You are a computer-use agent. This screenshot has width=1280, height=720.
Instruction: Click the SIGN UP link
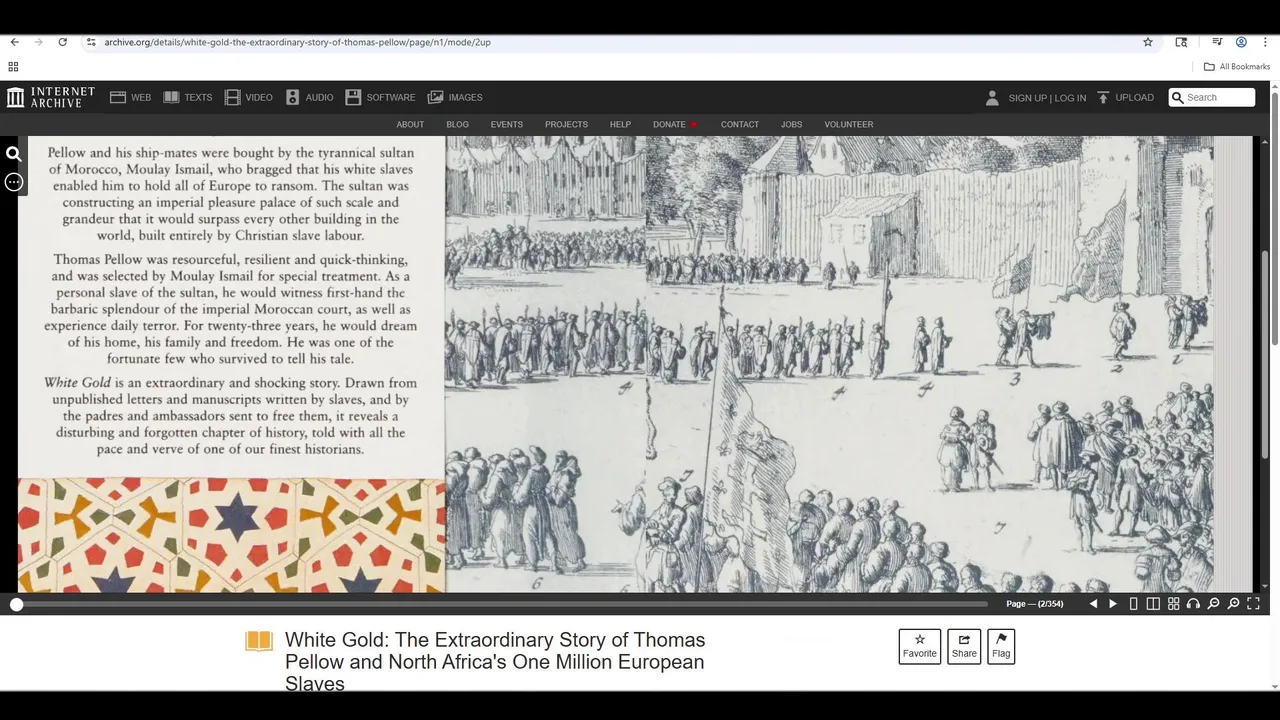[x=1027, y=98]
